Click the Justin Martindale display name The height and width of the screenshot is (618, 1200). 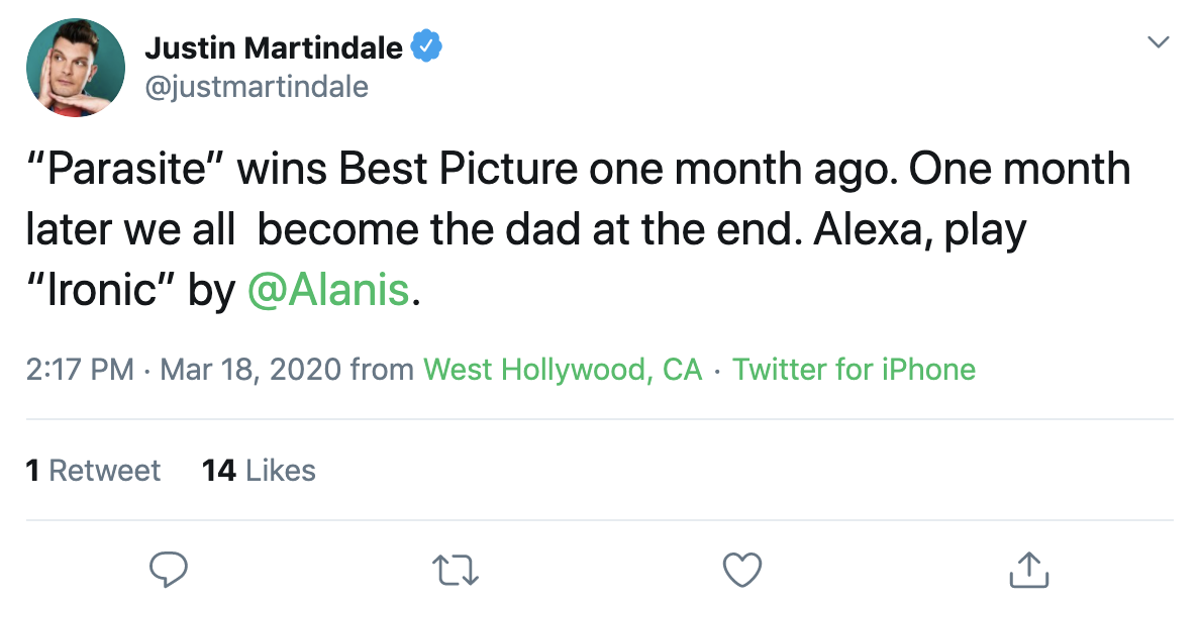[274, 46]
